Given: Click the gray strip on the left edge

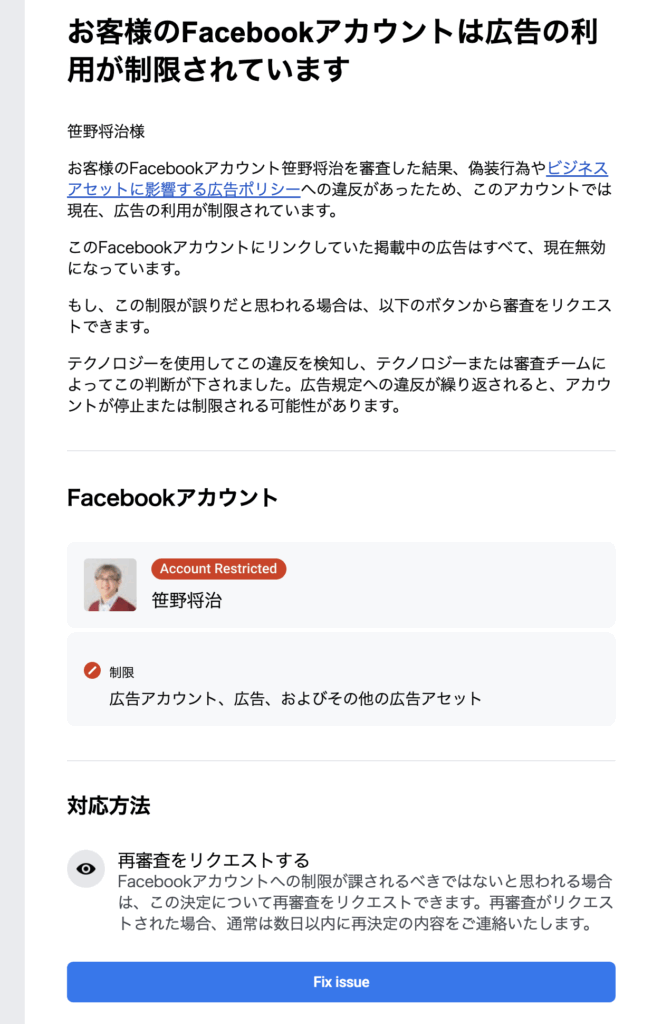Looking at the screenshot, I should point(12,500).
